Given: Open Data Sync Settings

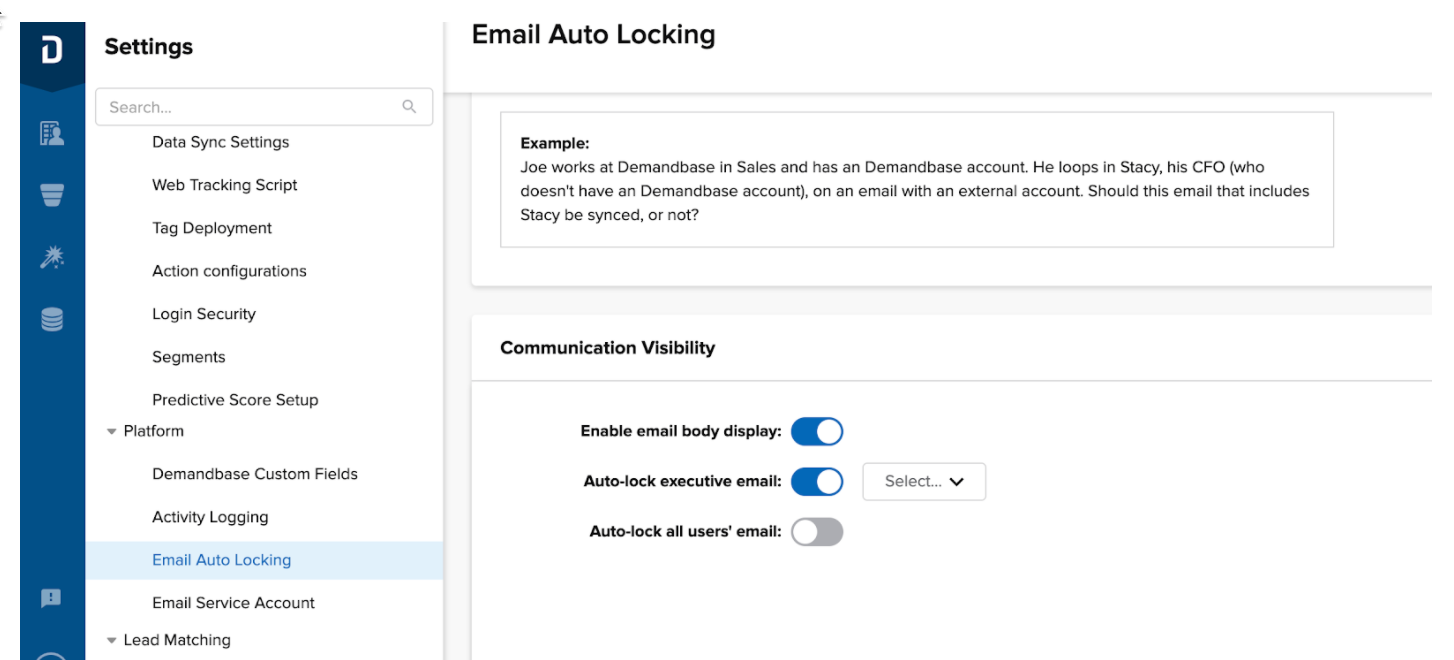Looking at the screenshot, I should (221, 142).
